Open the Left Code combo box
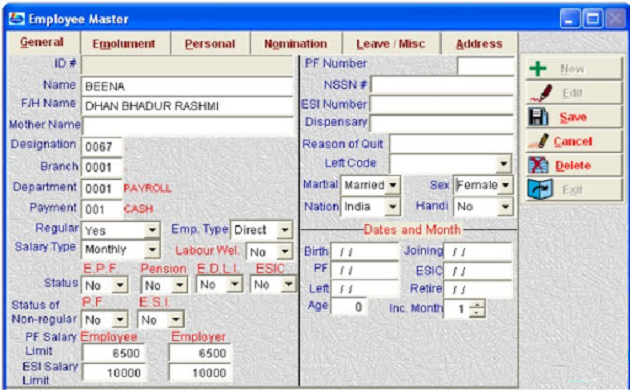Viewport: 630px width, 390px height. 503,163
